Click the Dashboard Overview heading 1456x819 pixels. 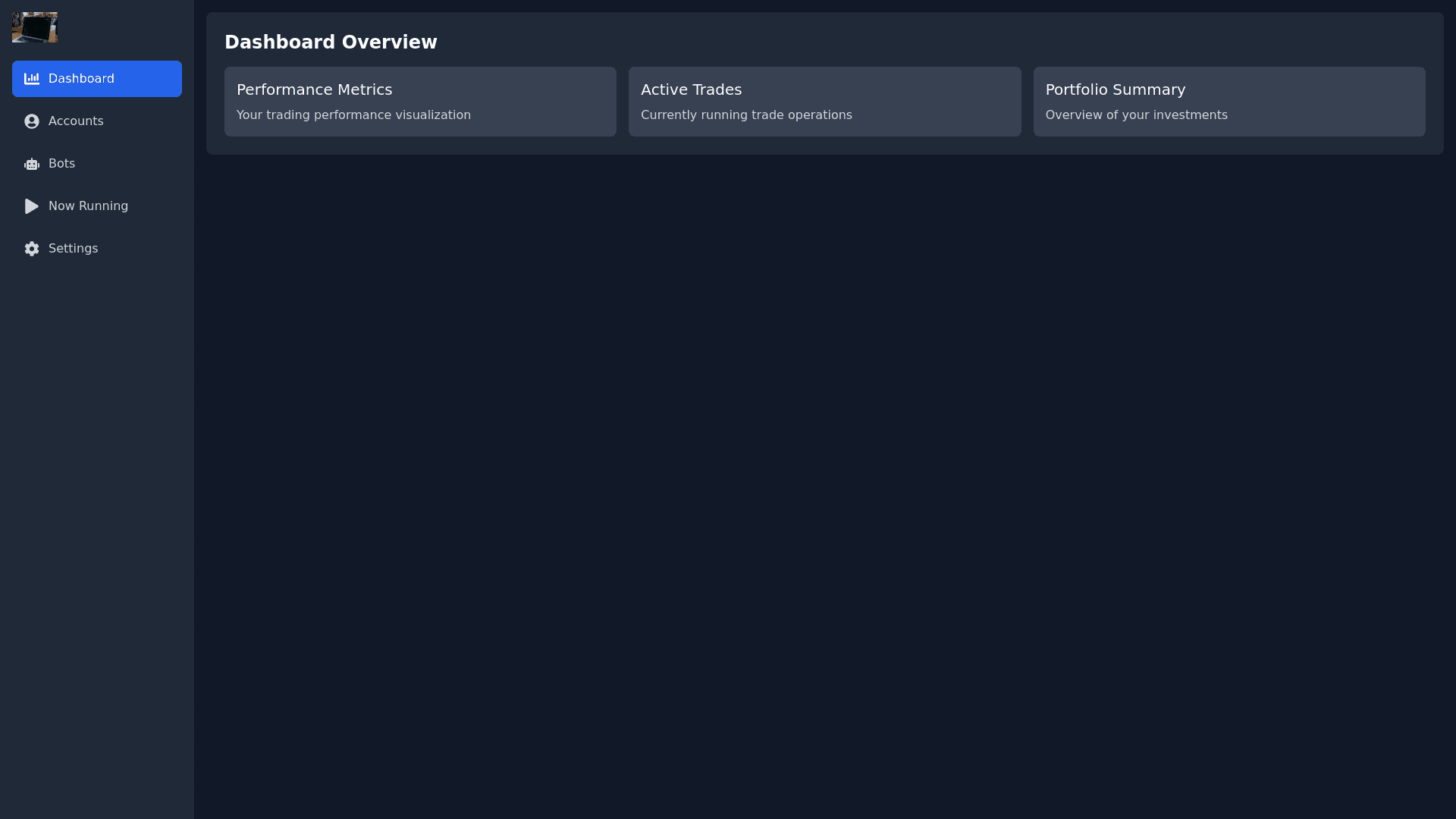[331, 42]
